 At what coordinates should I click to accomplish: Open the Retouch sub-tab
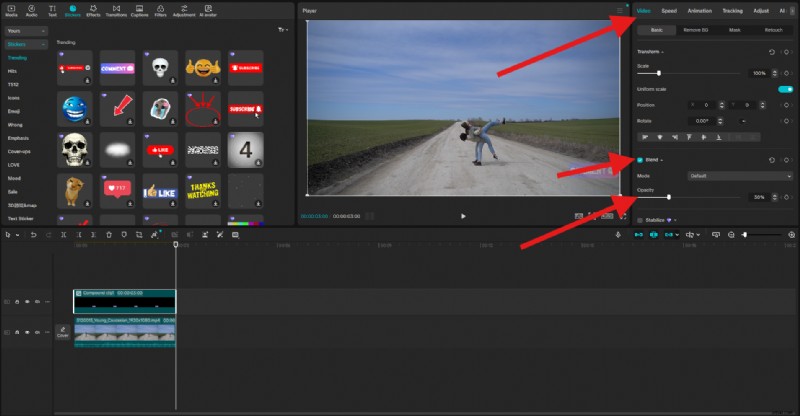point(773,30)
